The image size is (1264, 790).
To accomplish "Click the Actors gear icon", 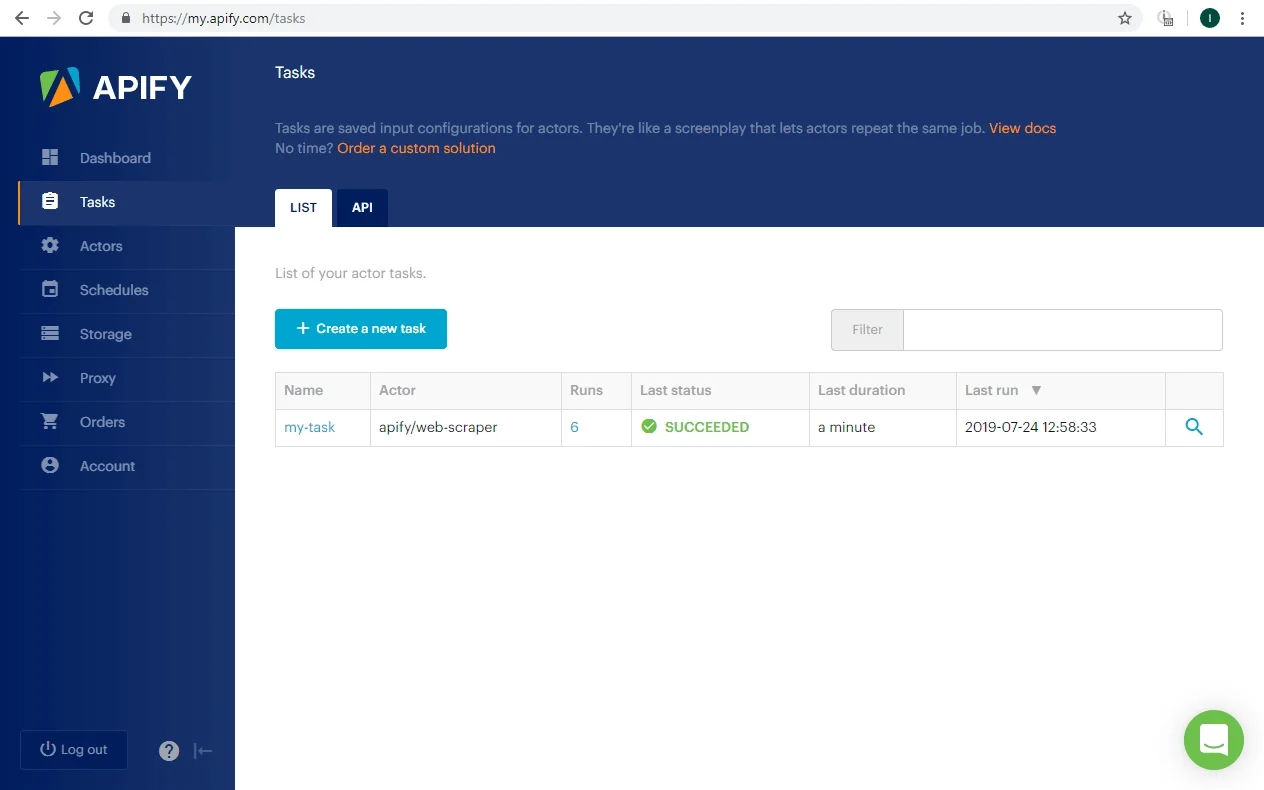I will click(50, 245).
